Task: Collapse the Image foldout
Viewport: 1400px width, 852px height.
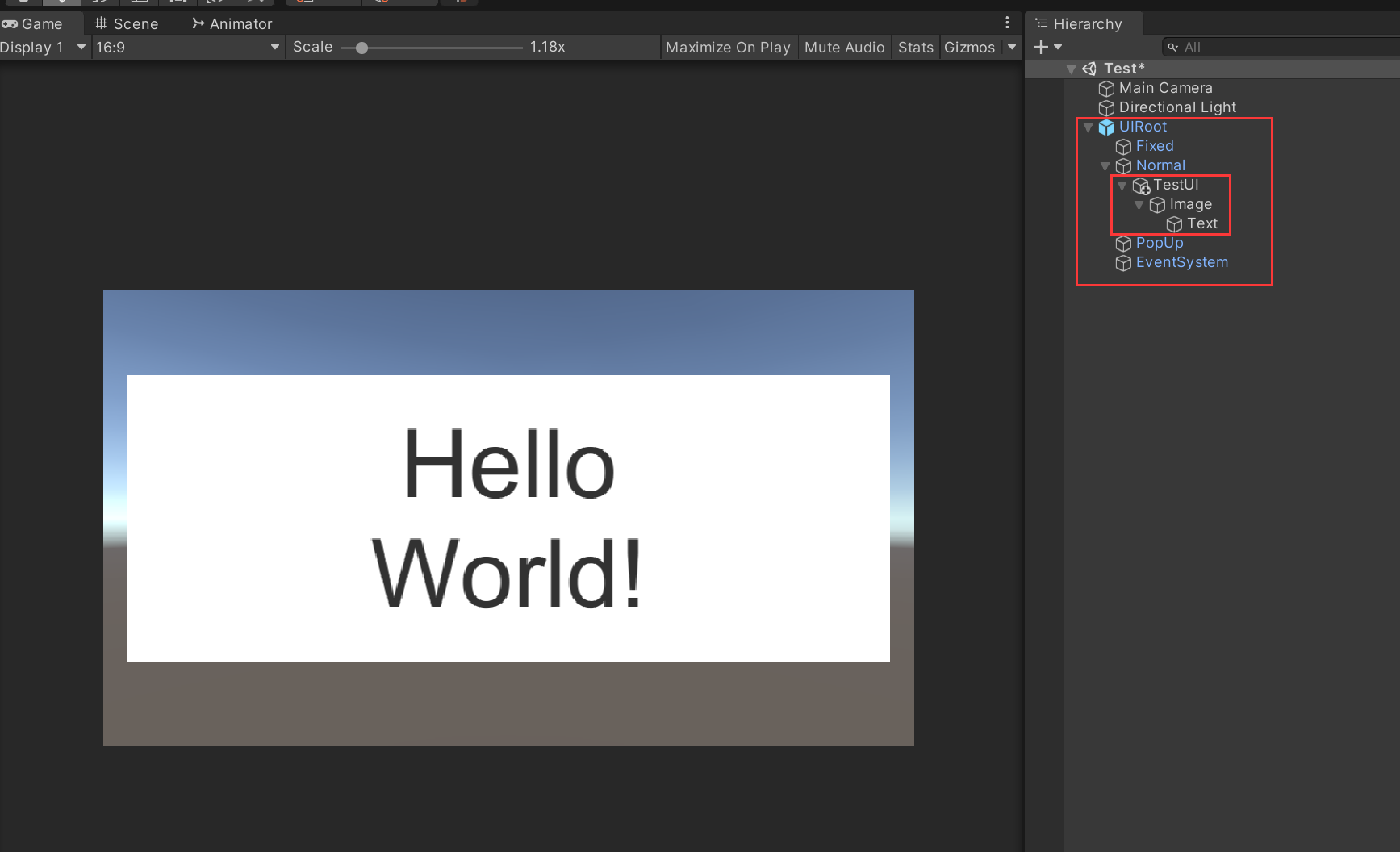Action: 1139,205
